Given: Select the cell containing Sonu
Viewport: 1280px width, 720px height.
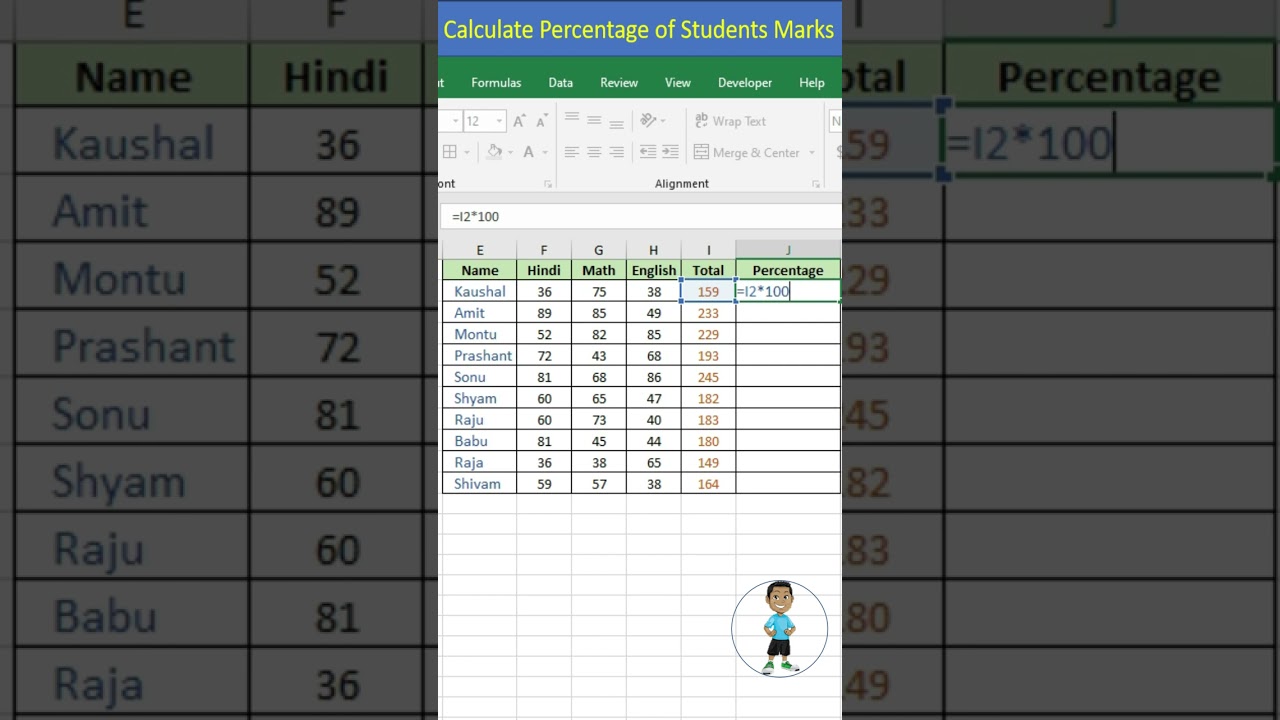Looking at the screenshot, I should point(480,377).
